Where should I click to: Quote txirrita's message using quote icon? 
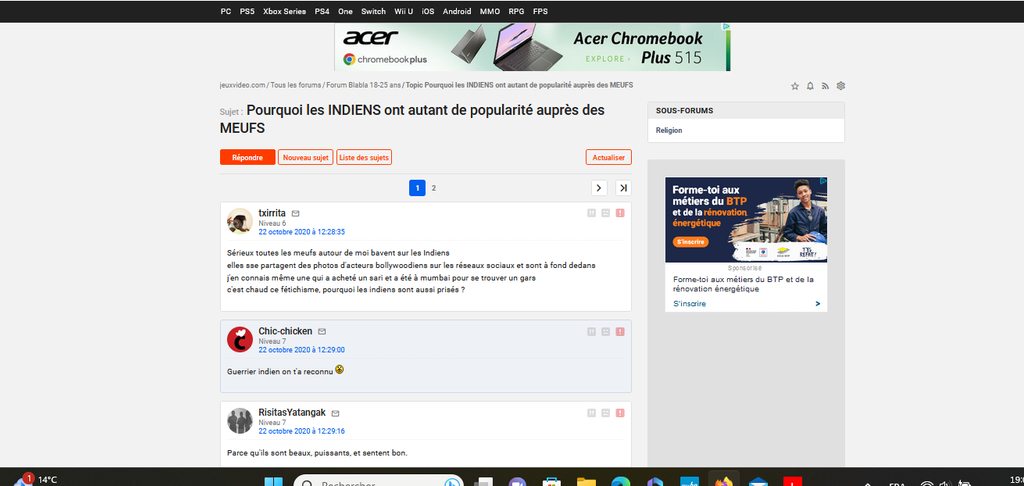pyautogui.click(x=591, y=213)
